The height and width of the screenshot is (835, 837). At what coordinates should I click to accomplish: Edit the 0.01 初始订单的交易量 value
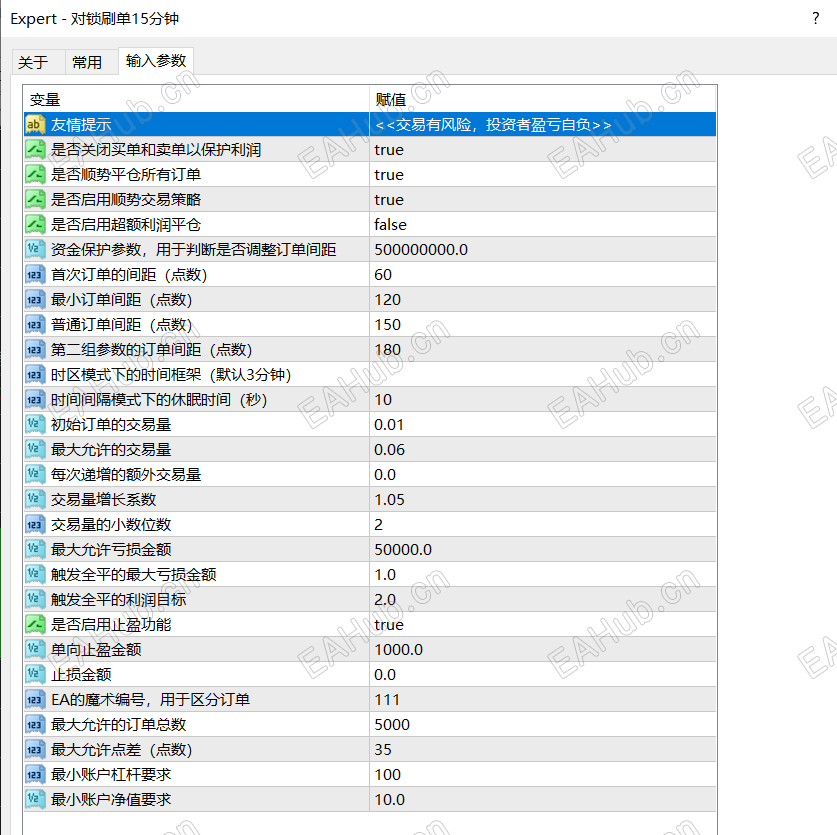(543, 424)
